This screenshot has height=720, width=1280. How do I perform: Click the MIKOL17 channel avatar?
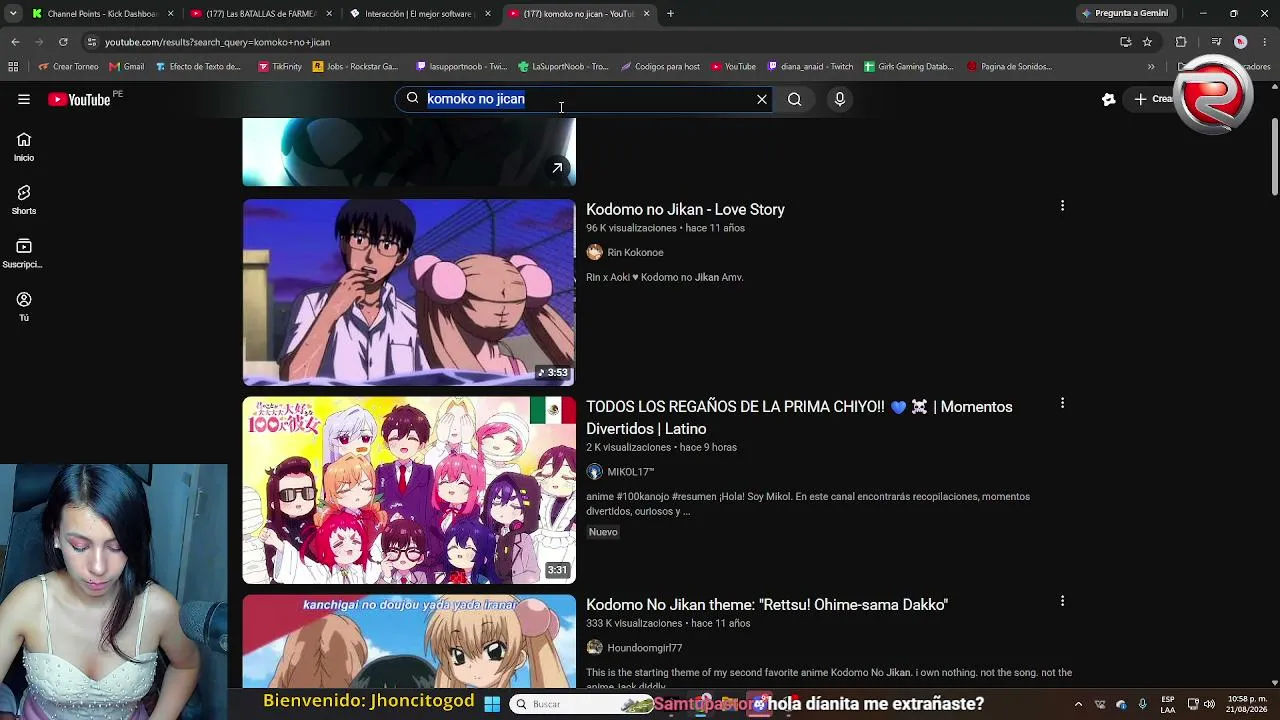click(x=595, y=472)
